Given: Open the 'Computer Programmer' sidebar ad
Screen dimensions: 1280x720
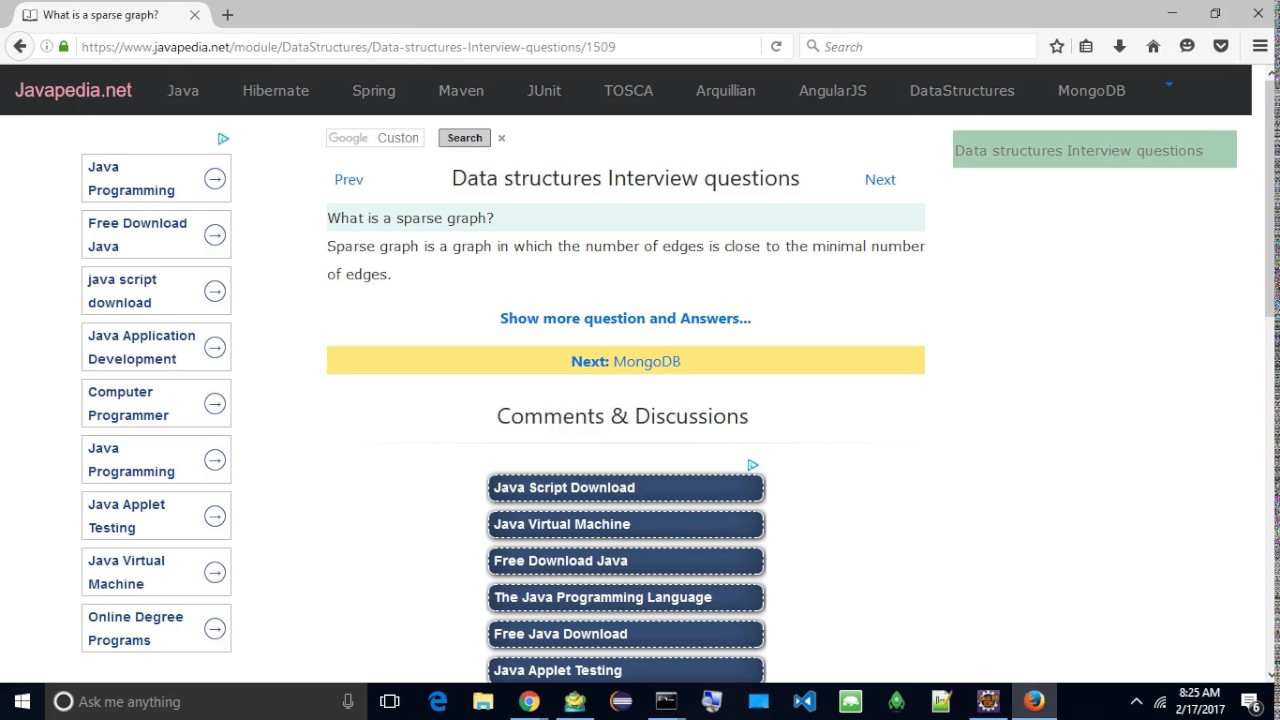Looking at the screenshot, I should (x=156, y=403).
